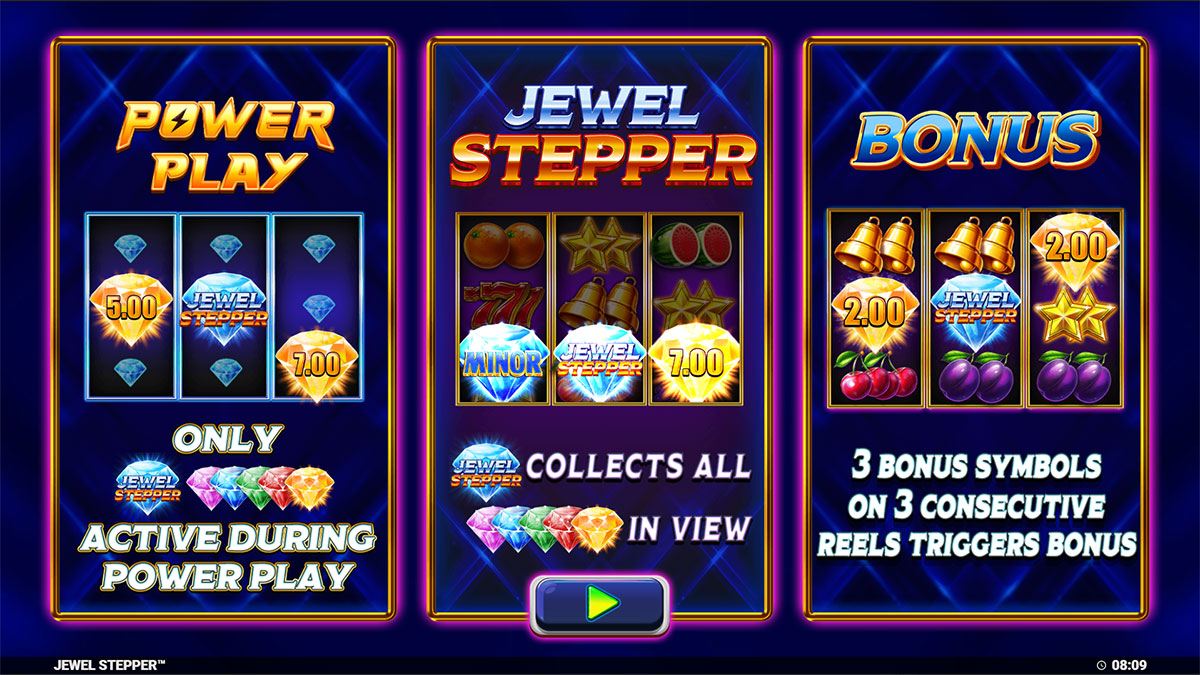Click the 7.00 jewel in Power Play reels
The image size is (1200, 675).
click(318, 362)
